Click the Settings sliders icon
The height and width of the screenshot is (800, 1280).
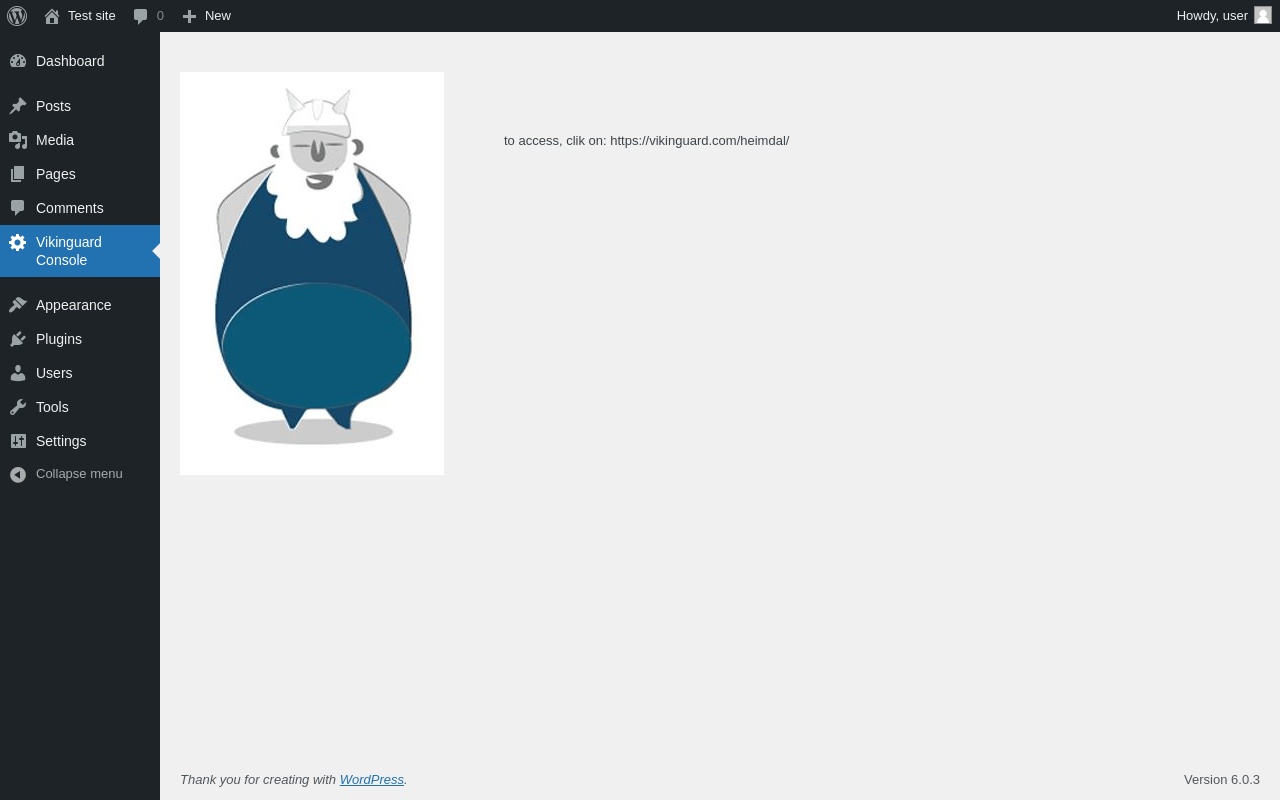18,441
